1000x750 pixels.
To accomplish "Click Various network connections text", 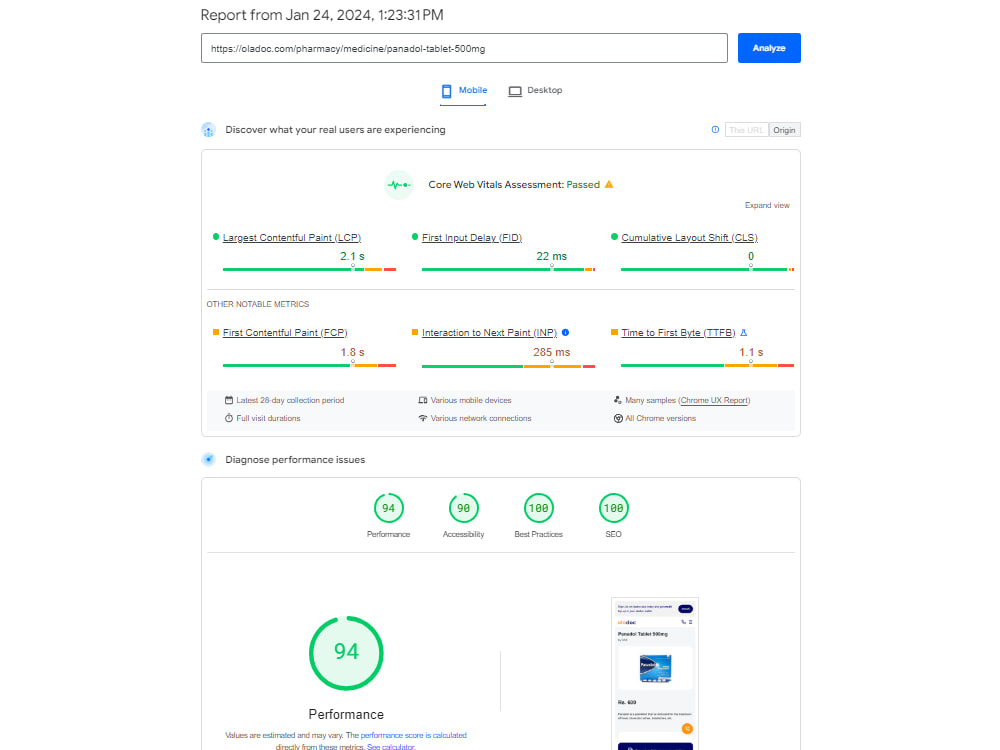I will point(481,418).
